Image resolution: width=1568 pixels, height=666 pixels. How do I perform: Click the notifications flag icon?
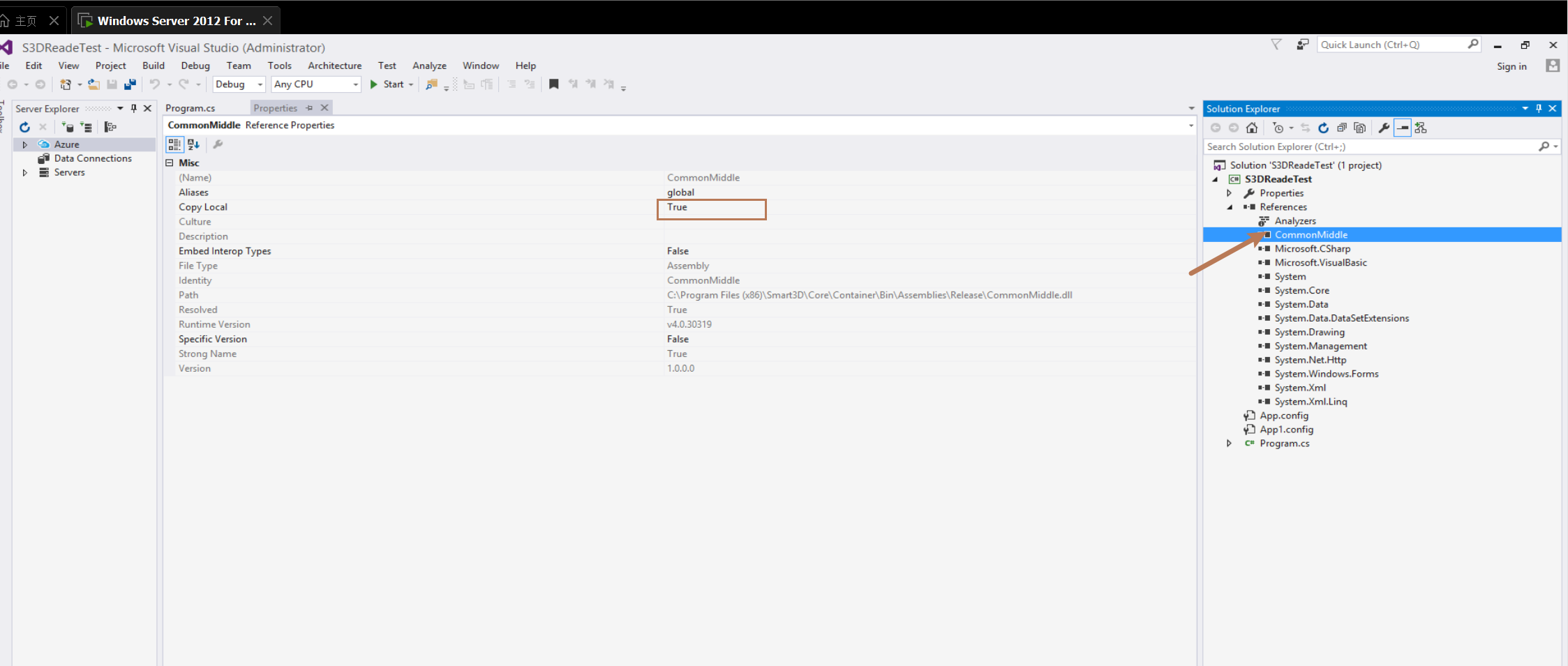tap(1276, 45)
